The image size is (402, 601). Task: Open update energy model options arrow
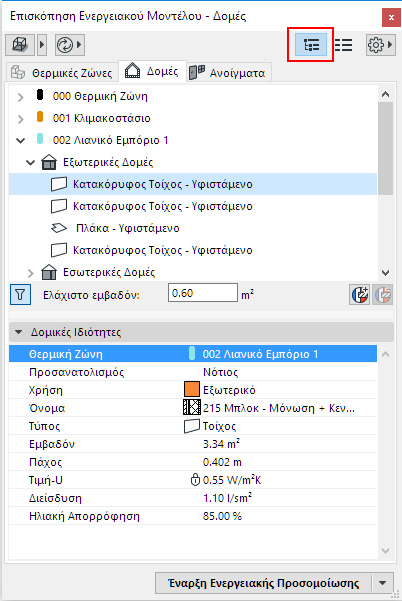79,45
